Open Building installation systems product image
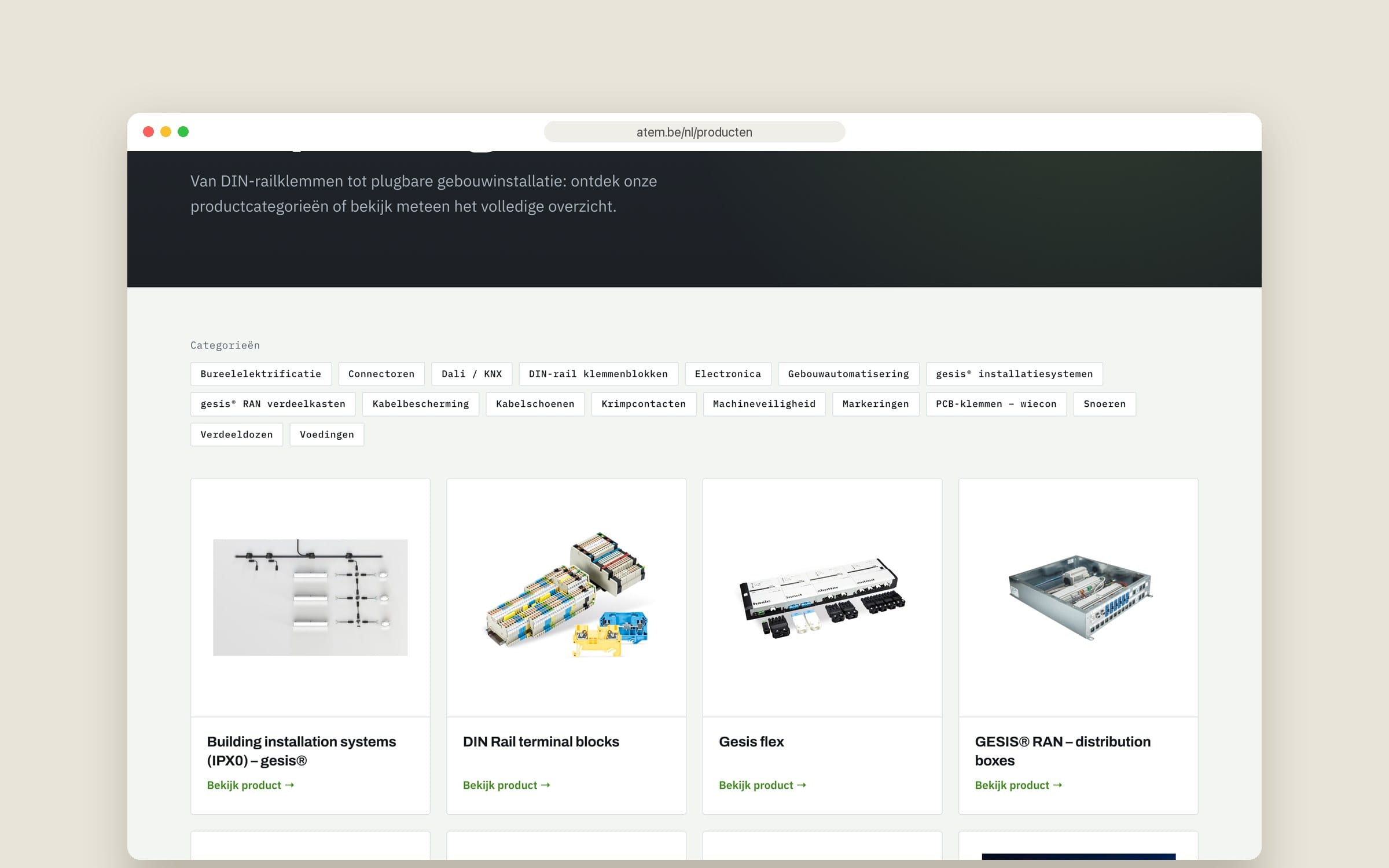Image resolution: width=1389 pixels, height=868 pixels. pos(310,597)
